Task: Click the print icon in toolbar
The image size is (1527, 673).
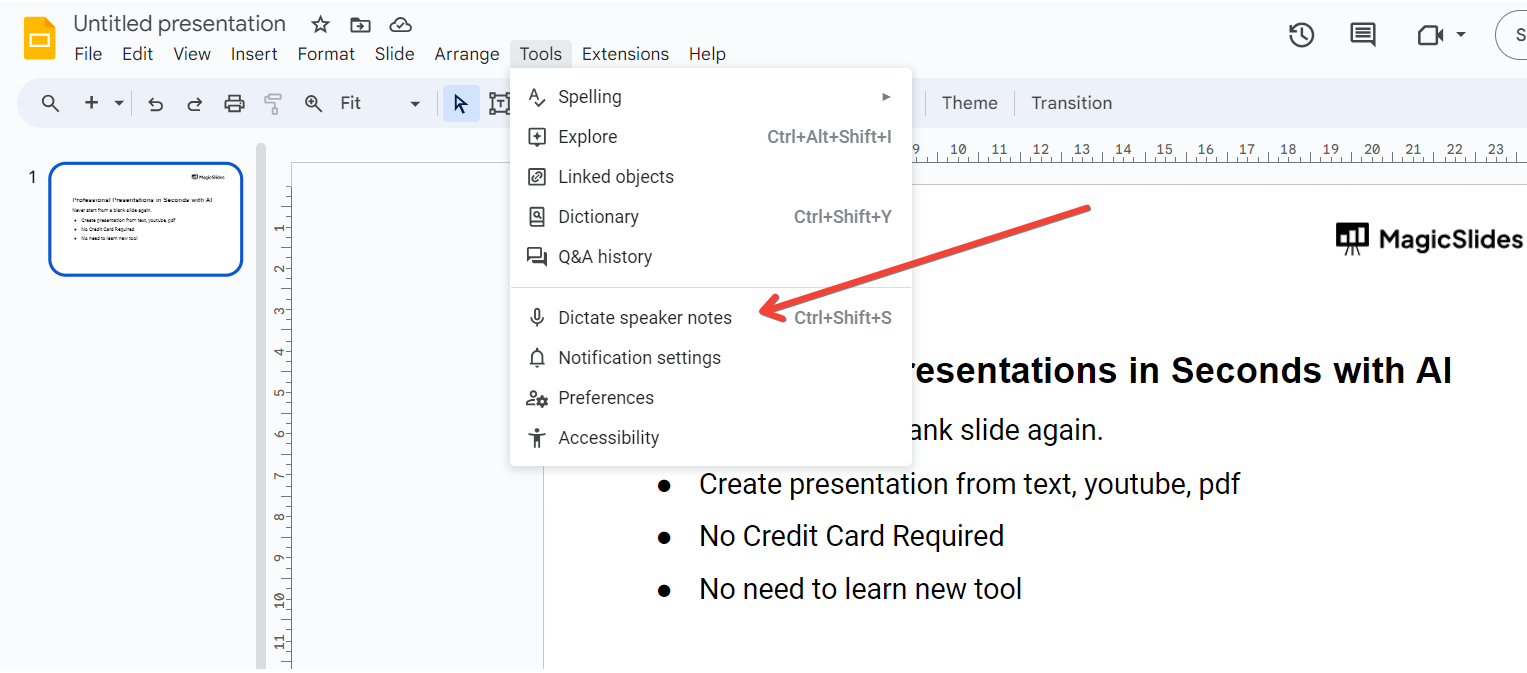Action: click(234, 103)
